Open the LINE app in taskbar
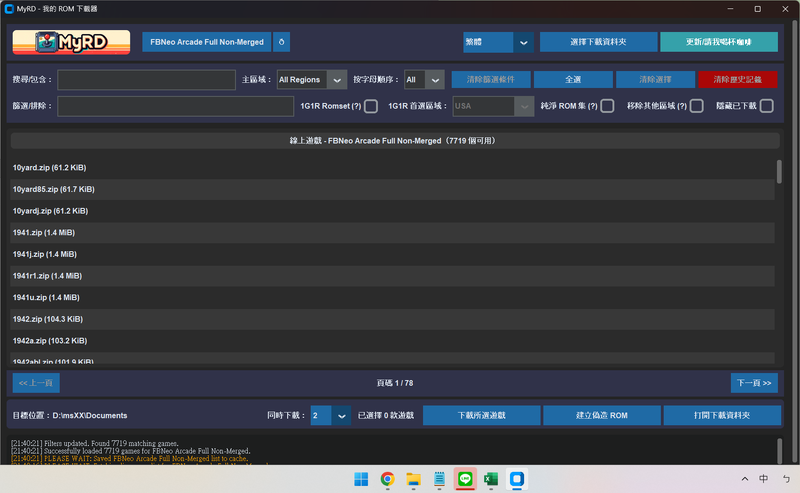800x493 pixels. (465, 479)
